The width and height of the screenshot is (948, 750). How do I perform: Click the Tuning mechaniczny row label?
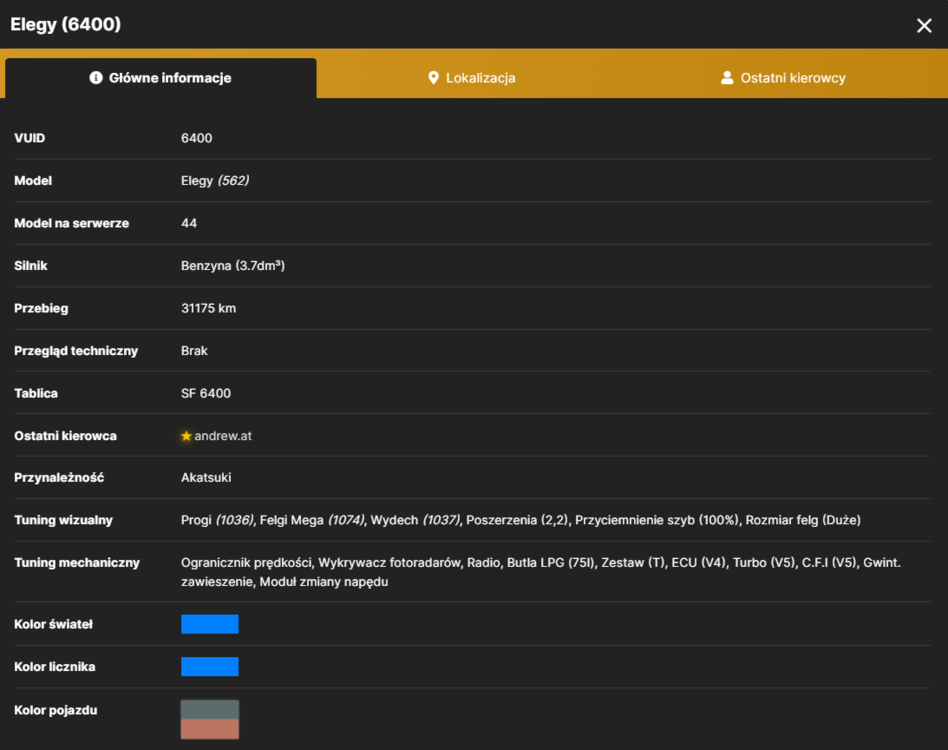pyautogui.click(x=77, y=563)
